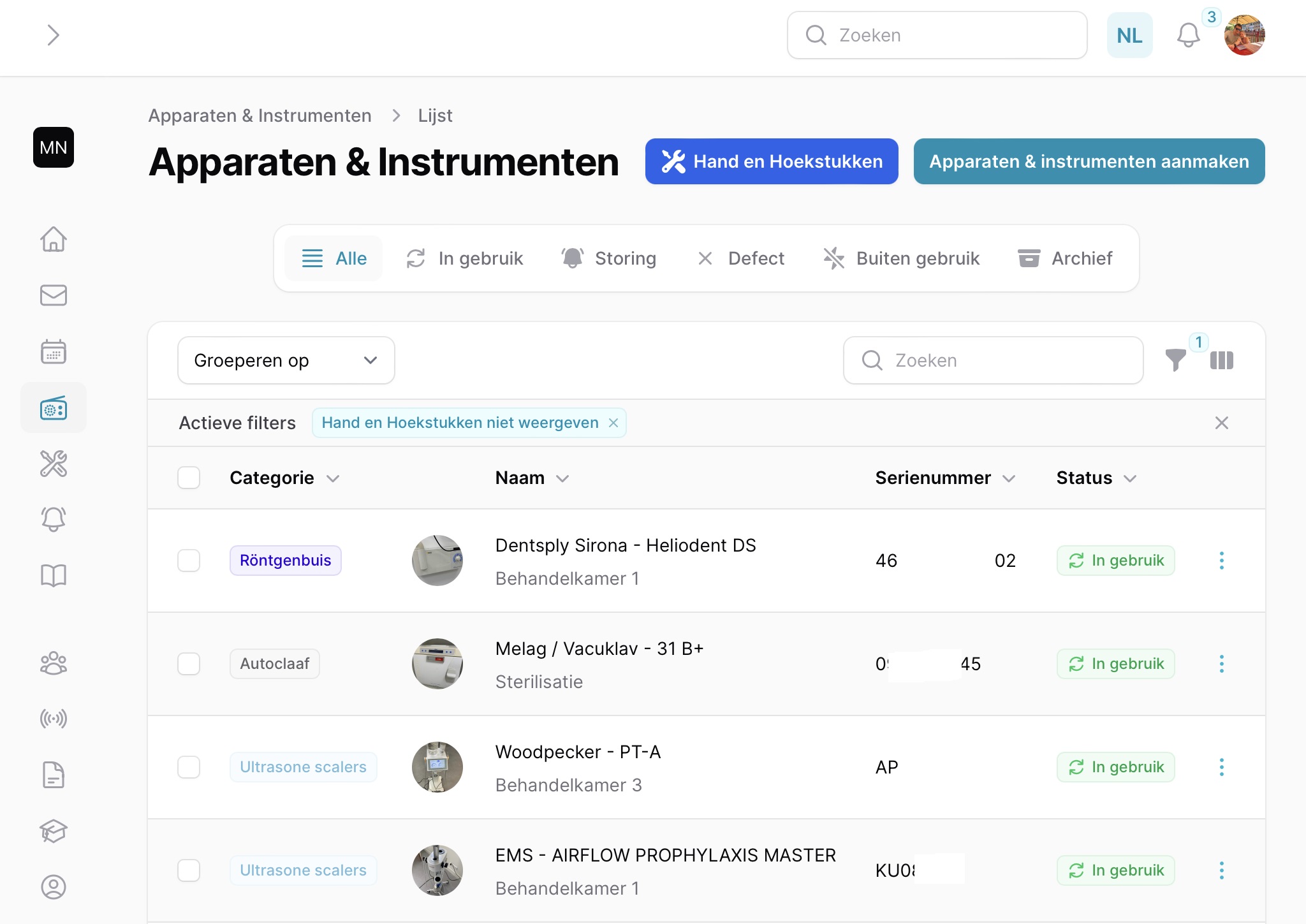Expand the sidebar with the arrow
The width and height of the screenshot is (1306, 924).
pos(54,35)
